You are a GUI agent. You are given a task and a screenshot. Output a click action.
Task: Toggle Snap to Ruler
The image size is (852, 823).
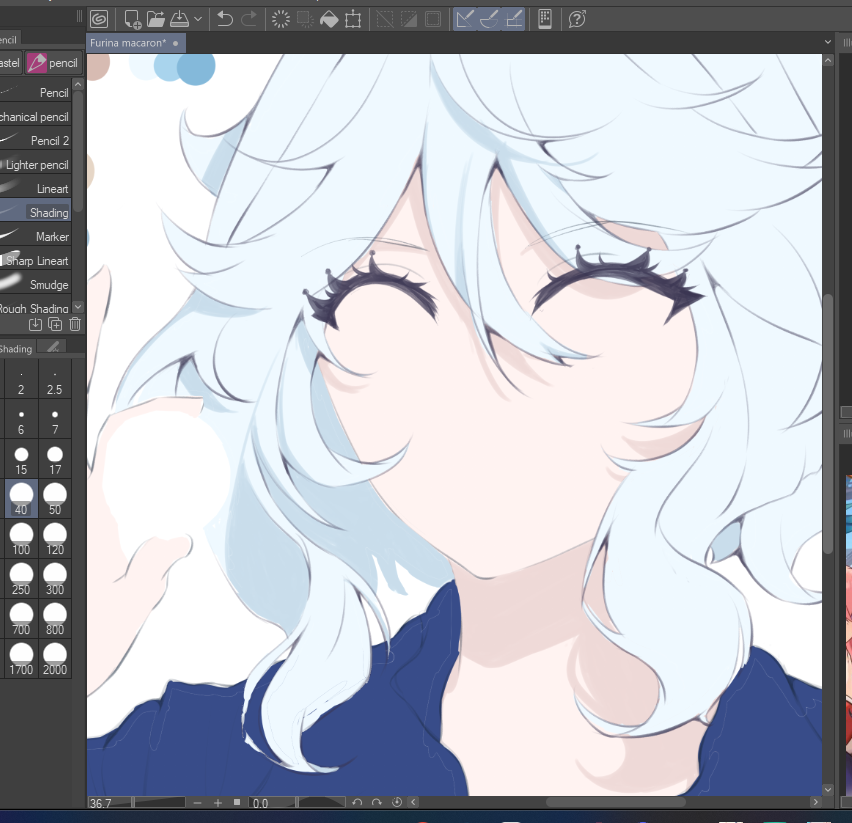[x=465, y=20]
